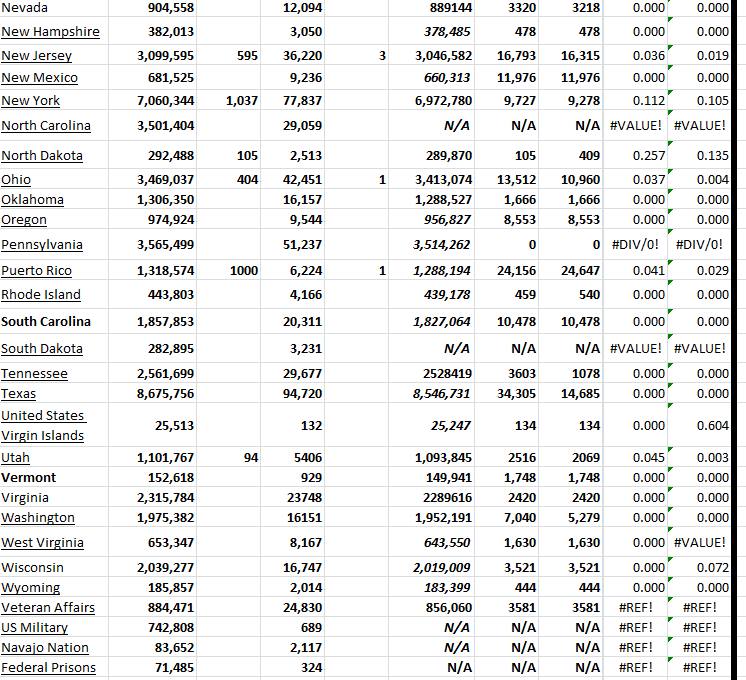Select cell containing 8,675,756 for Texas
This screenshot has height=680, width=746.
click(165, 394)
